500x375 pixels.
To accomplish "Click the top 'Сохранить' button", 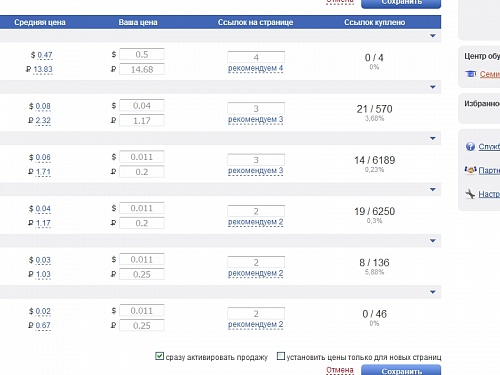I will click(x=401, y=3).
